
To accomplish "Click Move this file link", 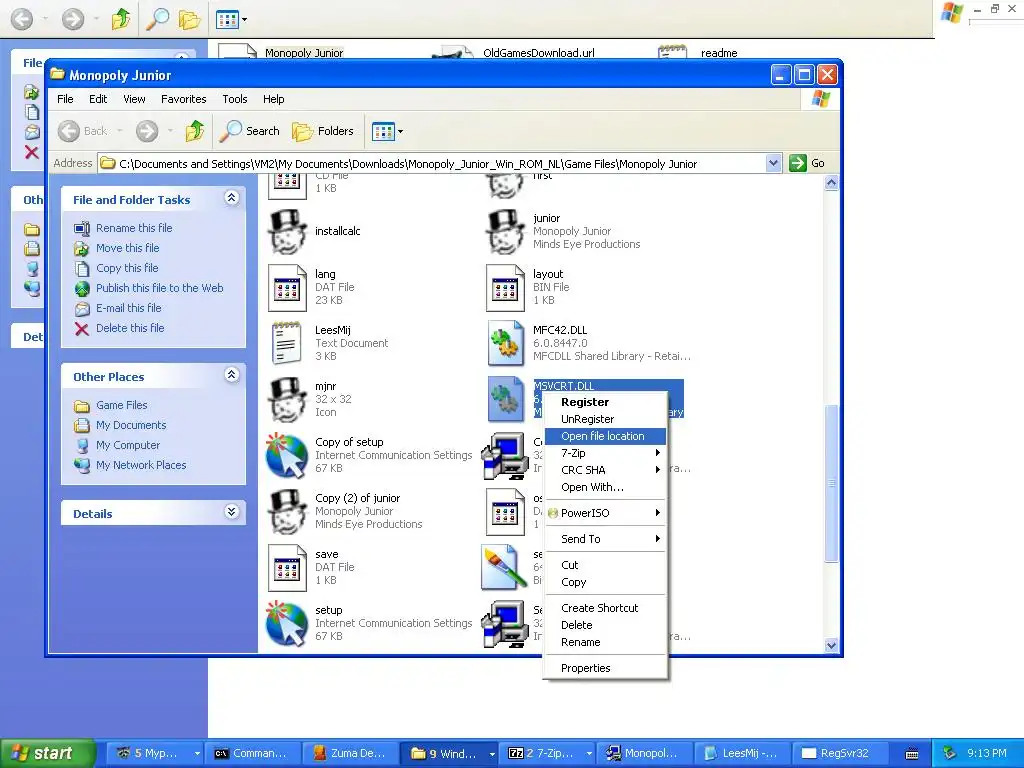I will click(127, 248).
